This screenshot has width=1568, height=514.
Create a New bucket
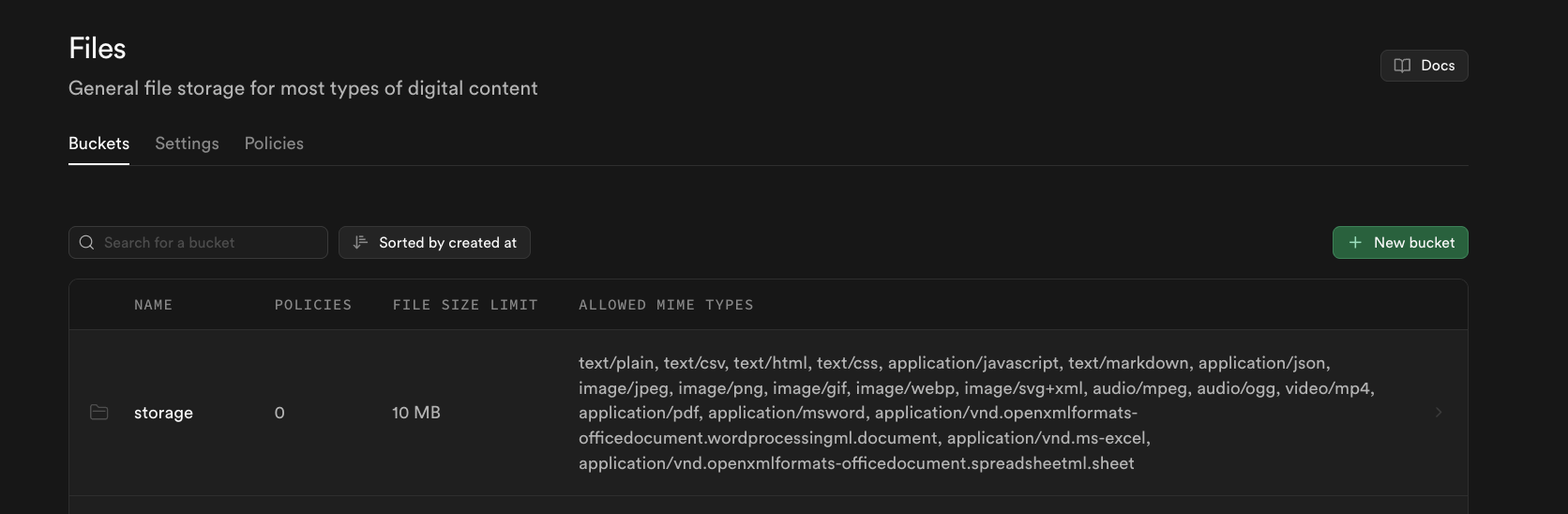click(1400, 242)
